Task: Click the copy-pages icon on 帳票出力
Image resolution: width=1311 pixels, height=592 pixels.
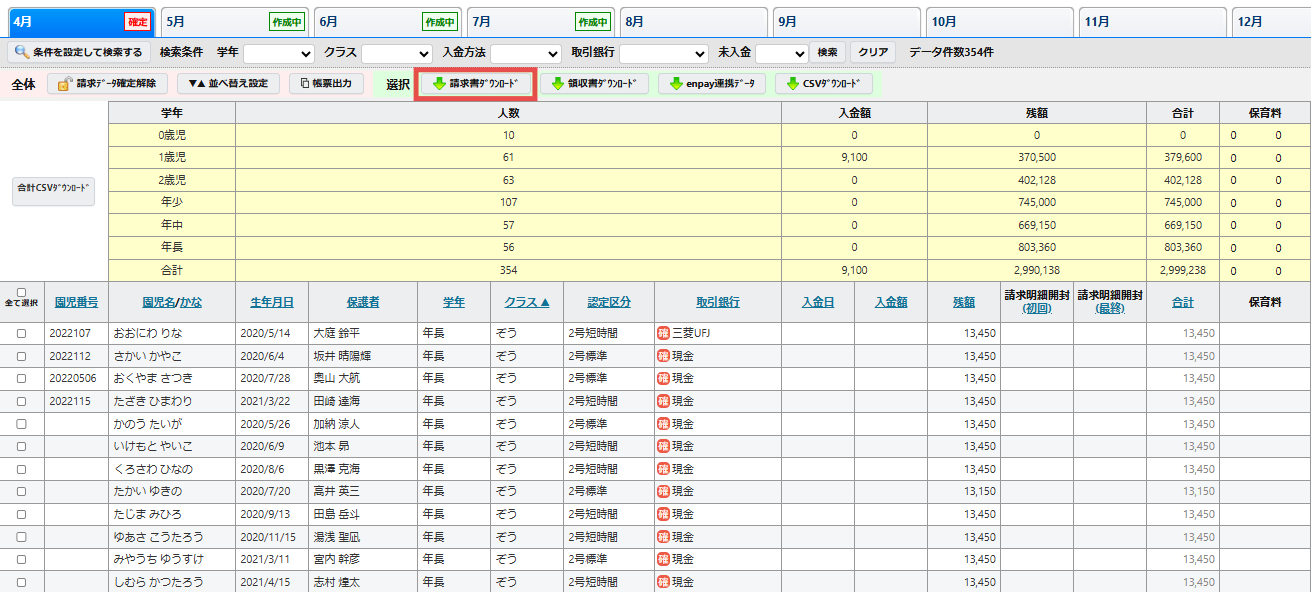Action: (305, 84)
